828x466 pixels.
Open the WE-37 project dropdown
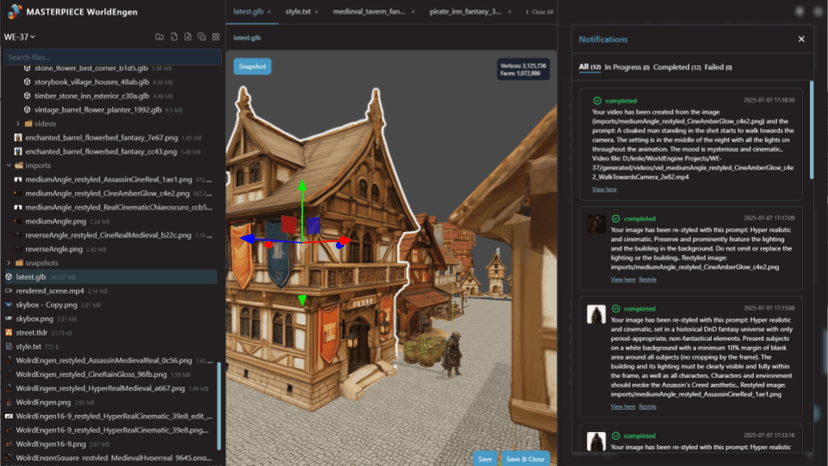pyautogui.click(x=20, y=37)
